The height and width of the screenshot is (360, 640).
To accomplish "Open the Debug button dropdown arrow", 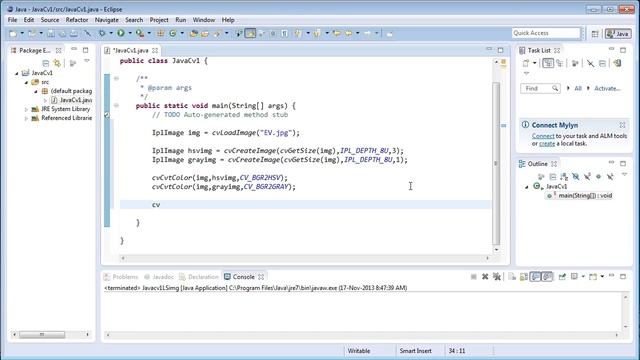I will [x=111, y=33].
